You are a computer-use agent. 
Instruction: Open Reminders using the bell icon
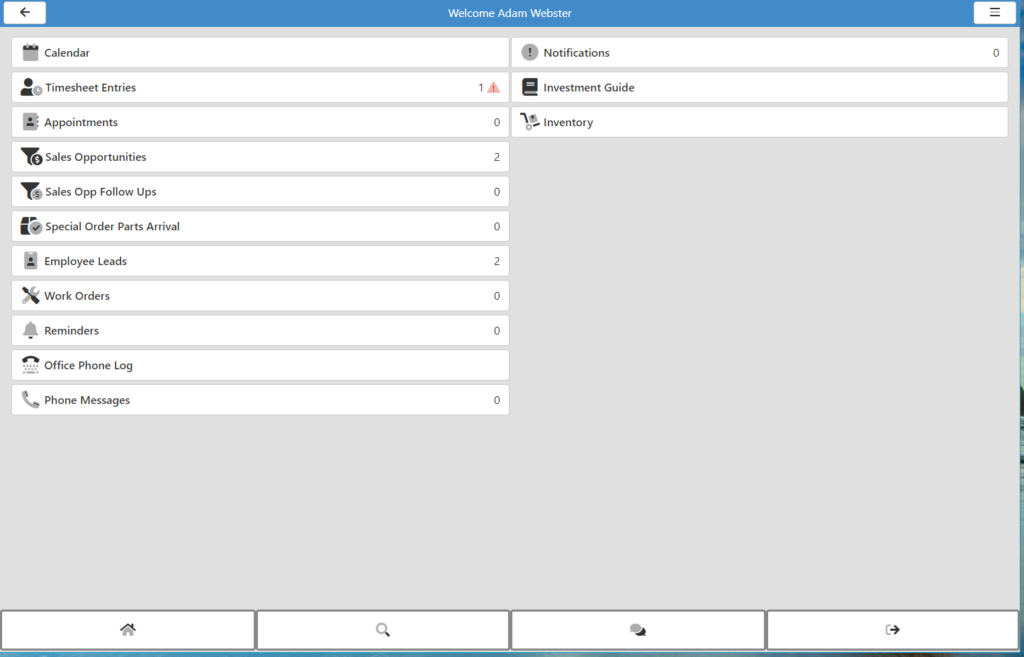click(29, 330)
